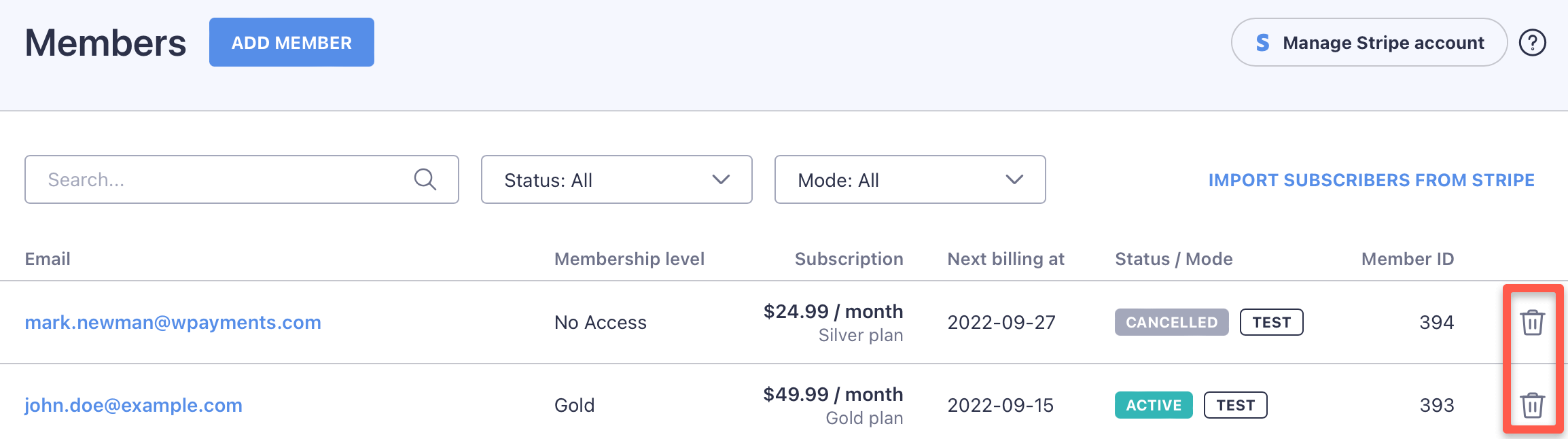This screenshot has height=439, width=1568.
Task: Open john.doe@example.com member profile
Action: pyautogui.click(x=133, y=405)
